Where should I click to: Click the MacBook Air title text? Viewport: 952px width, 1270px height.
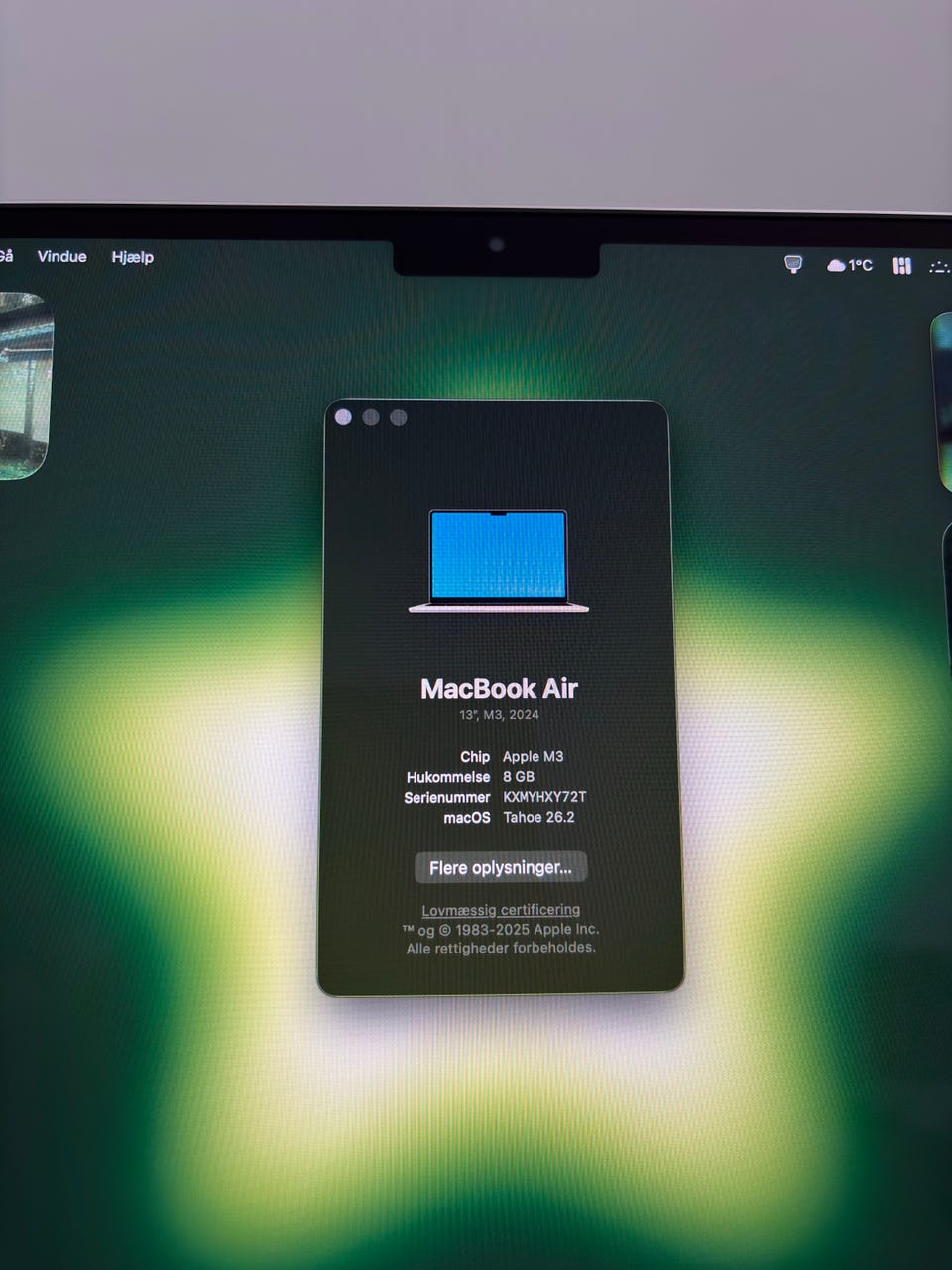[x=499, y=688]
